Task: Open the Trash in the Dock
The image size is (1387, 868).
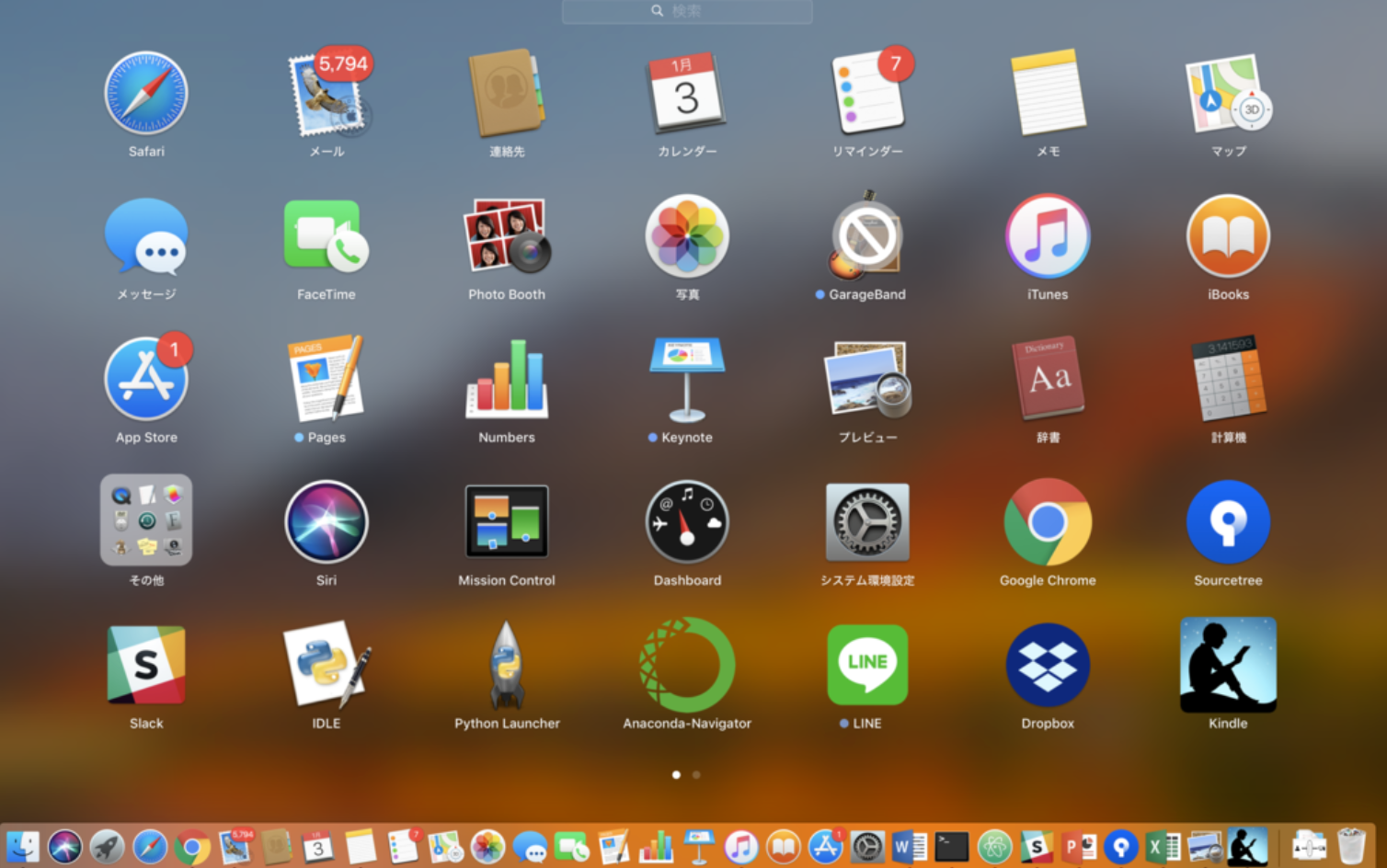Action: [1350, 845]
